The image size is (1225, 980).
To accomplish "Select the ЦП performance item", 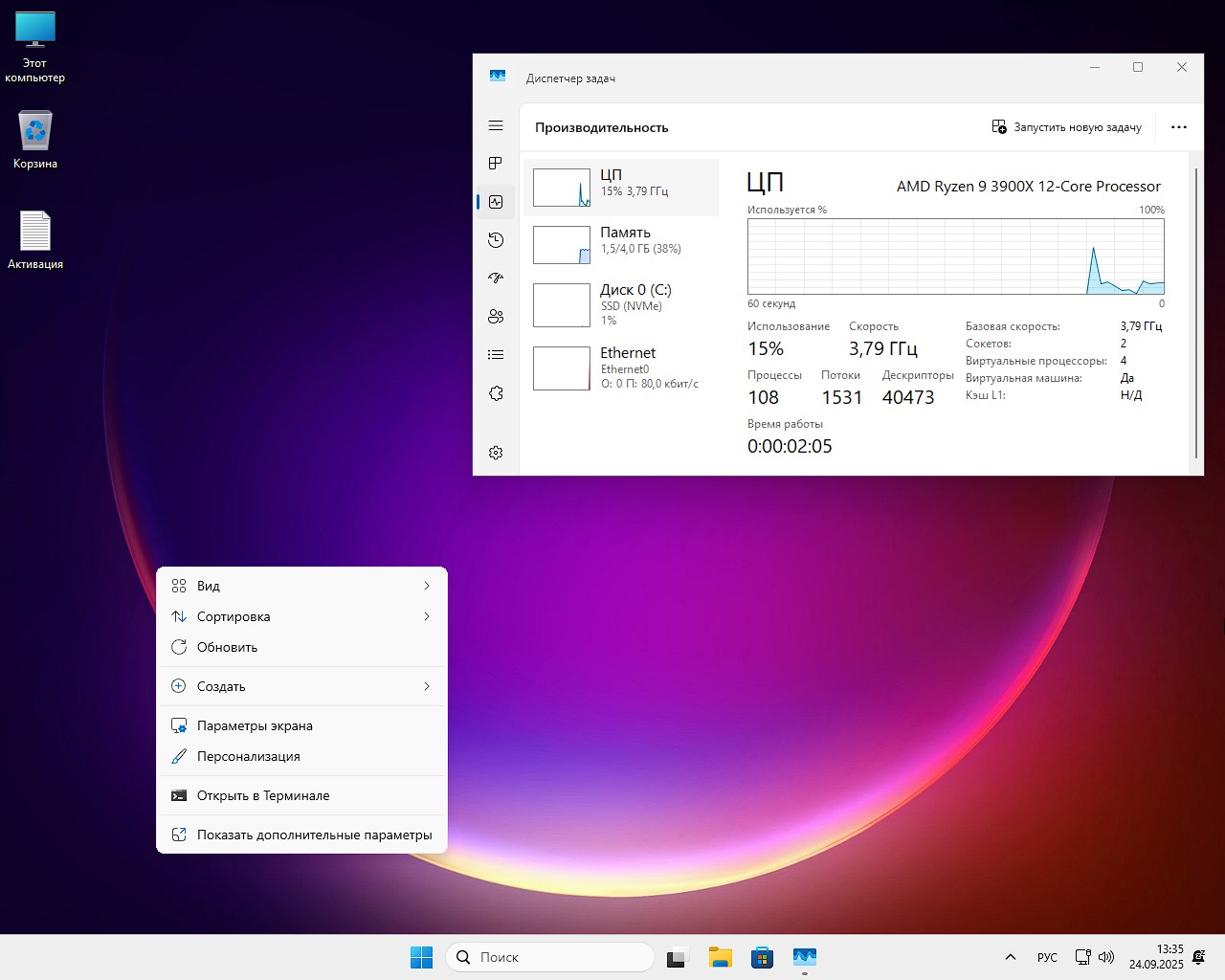I will point(621,187).
